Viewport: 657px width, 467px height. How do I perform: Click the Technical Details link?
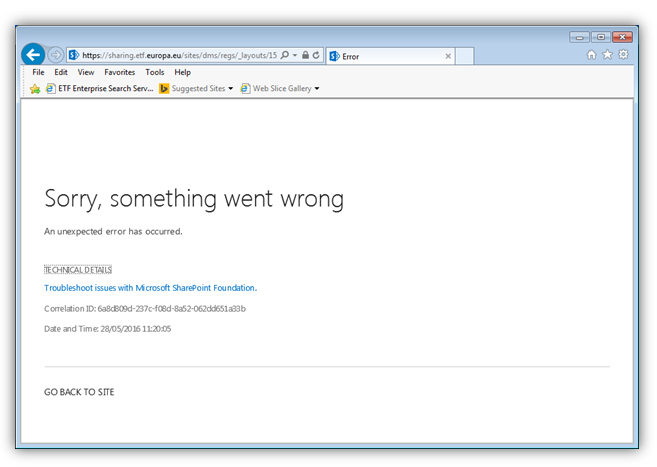click(x=78, y=270)
